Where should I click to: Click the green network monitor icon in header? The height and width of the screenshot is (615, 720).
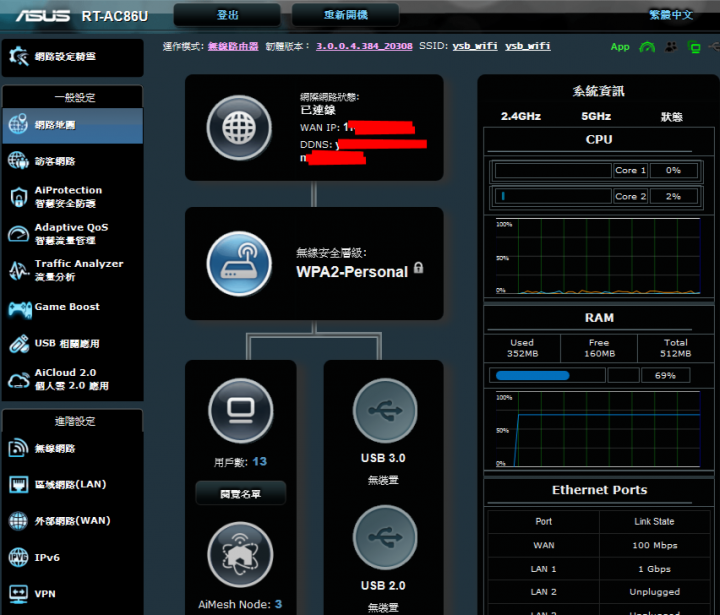694,47
